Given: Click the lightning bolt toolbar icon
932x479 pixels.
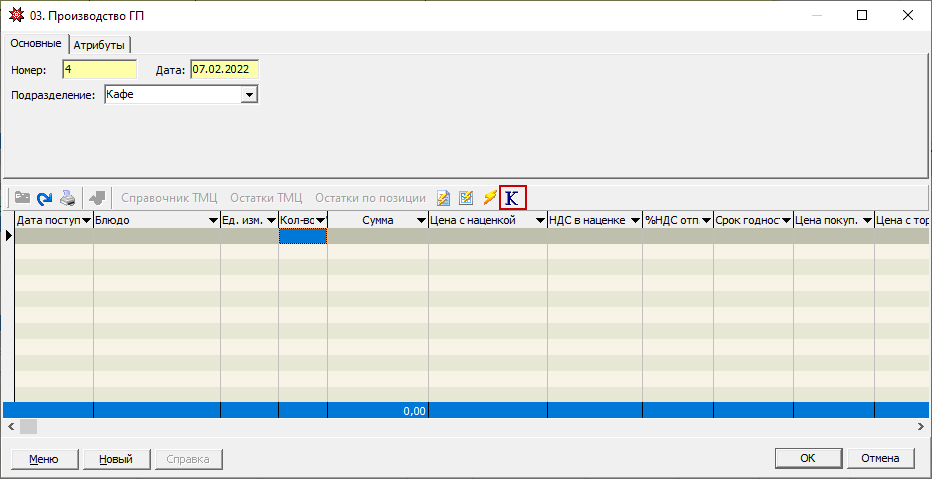Looking at the screenshot, I should [489, 198].
